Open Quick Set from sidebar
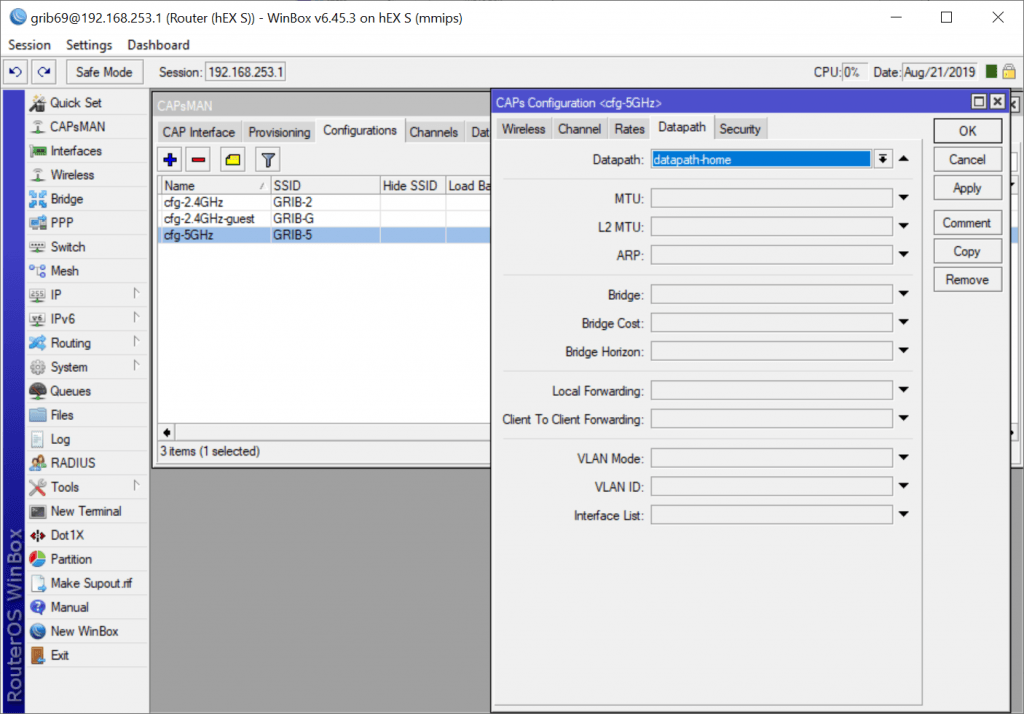1024x714 pixels. [75, 103]
